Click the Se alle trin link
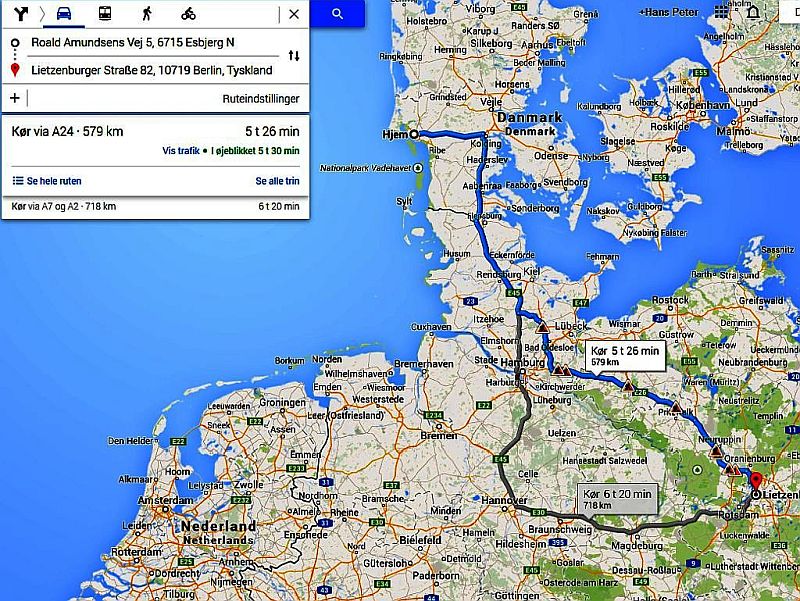The height and width of the screenshot is (601, 800). [277, 181]
